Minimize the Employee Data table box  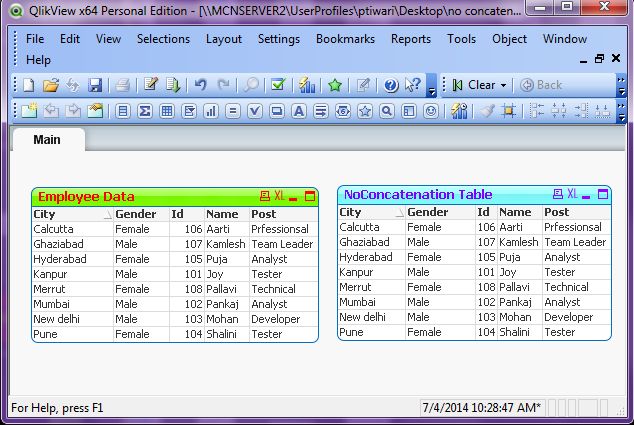[x=294, y=198]
